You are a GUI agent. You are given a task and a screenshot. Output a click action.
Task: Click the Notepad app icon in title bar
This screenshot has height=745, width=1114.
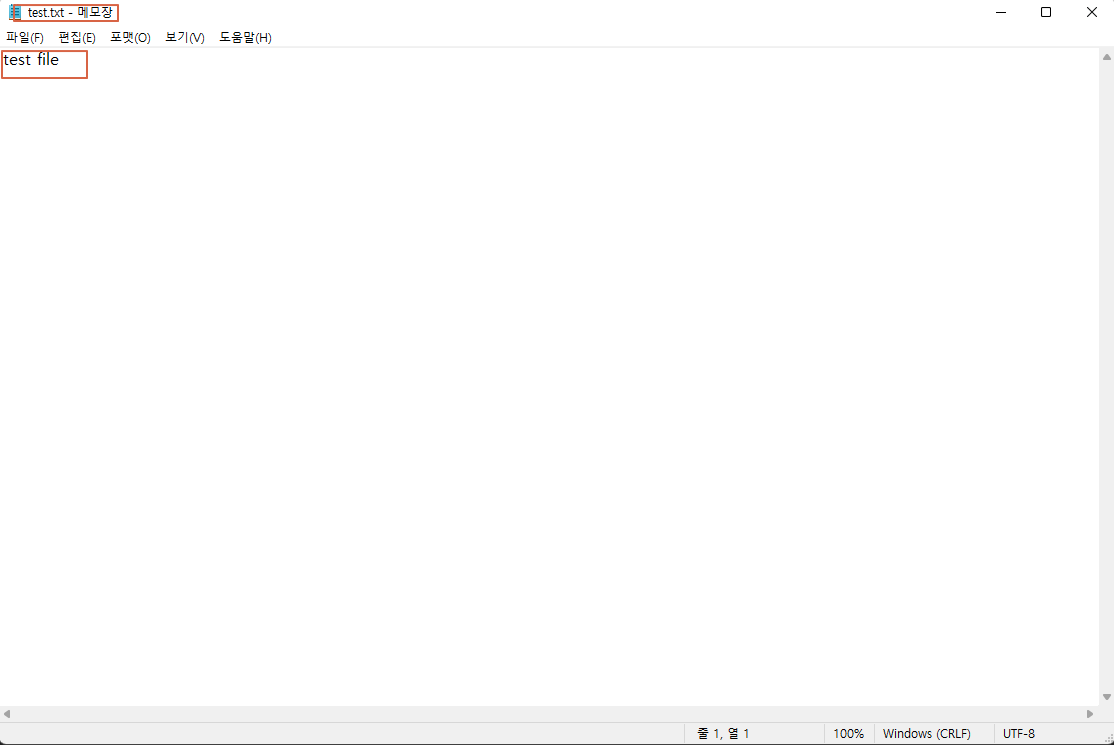click(14, 13)
